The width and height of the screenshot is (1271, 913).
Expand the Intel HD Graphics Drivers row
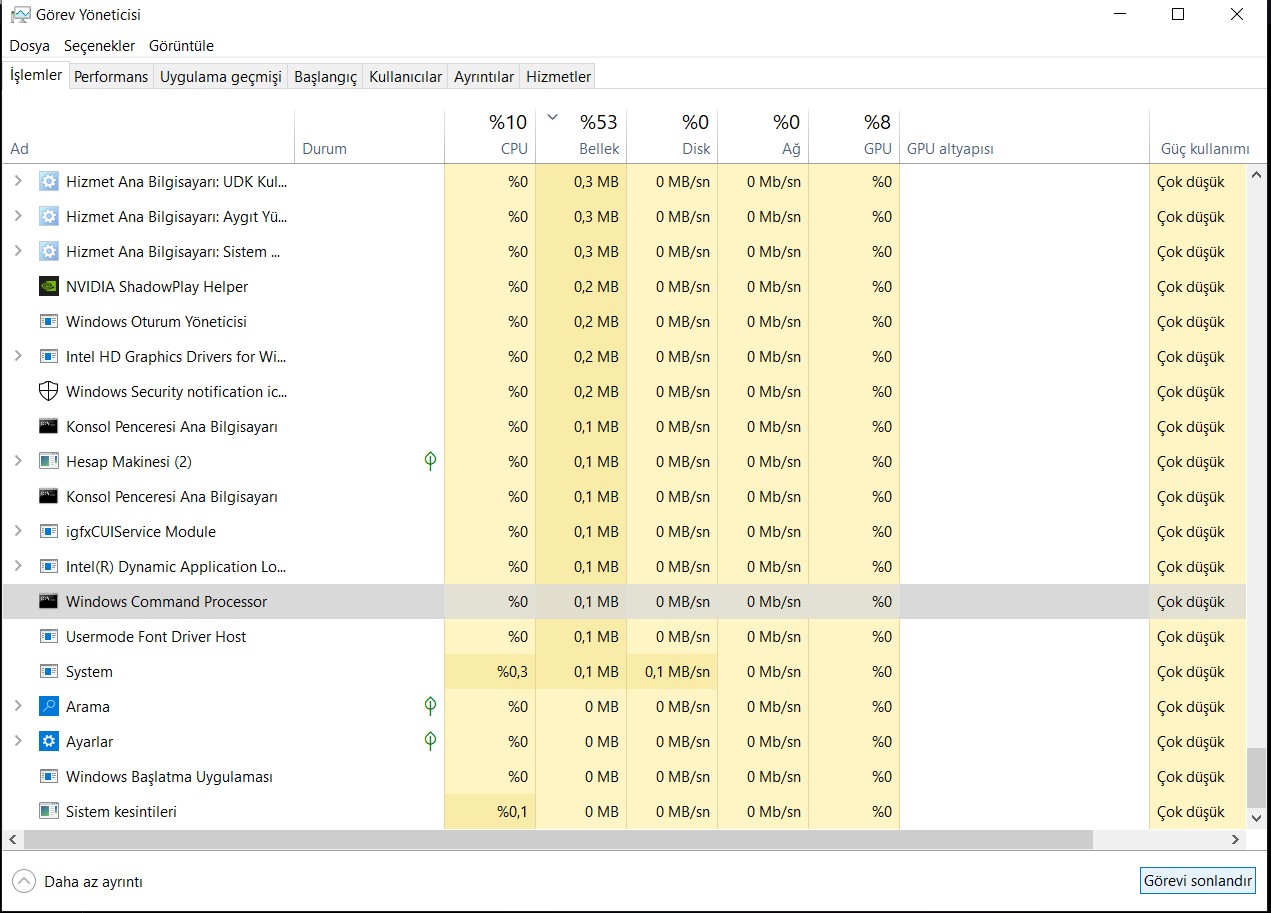click(17, 356)
